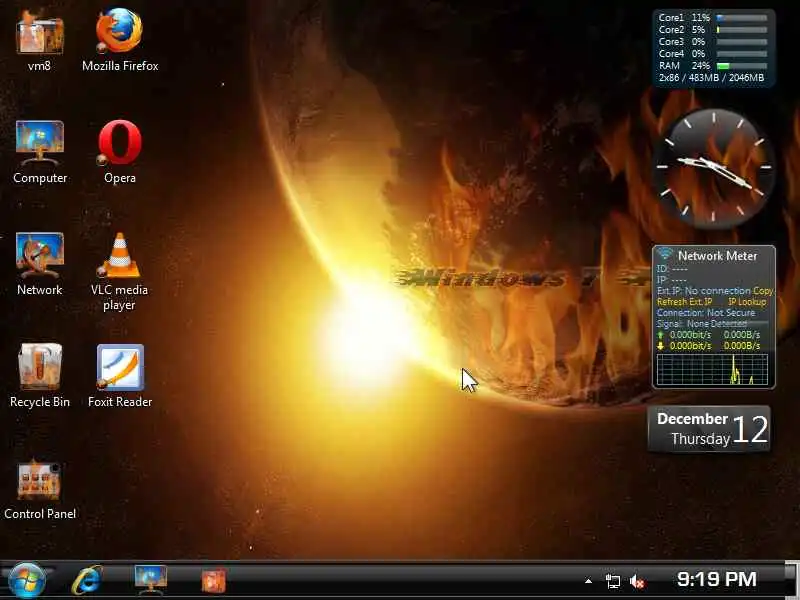Click Copy in Network Meter gadget
800x600 pixels.
pos(763,291)
